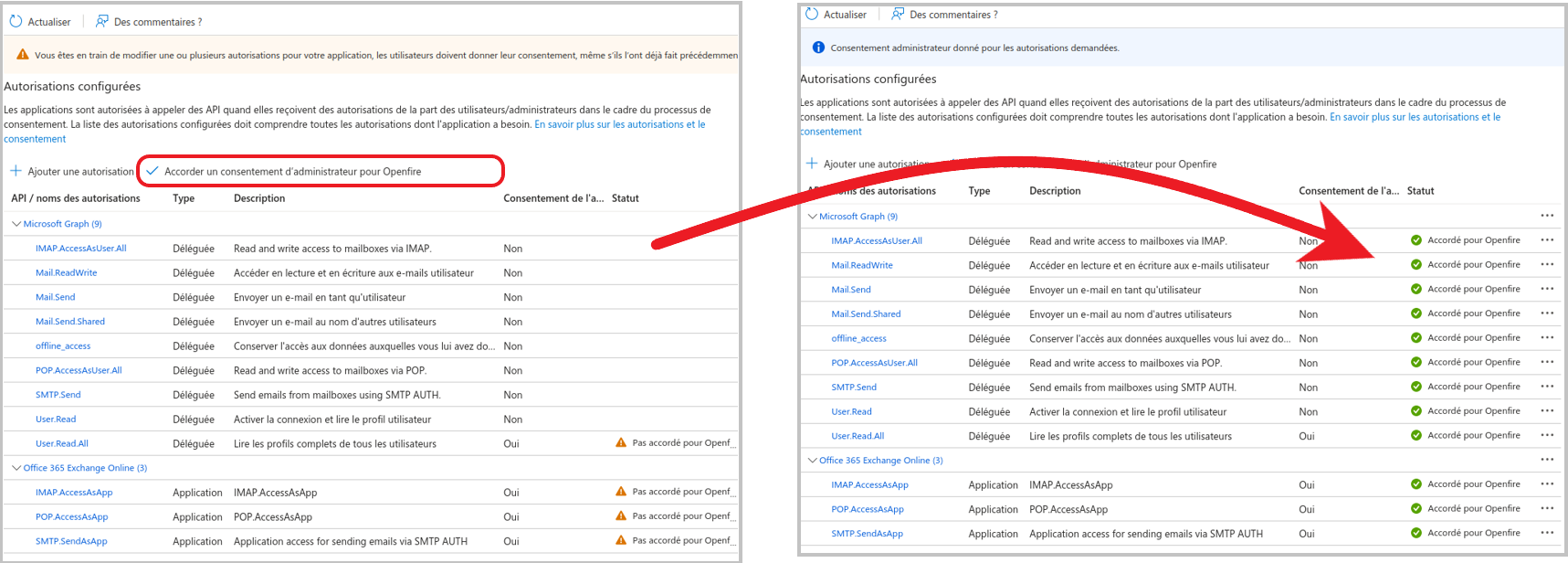Click green check on IMAP.AccessAsUser.All row right panel
The height and width of the screenshot is (563, 1568).
1416,240
